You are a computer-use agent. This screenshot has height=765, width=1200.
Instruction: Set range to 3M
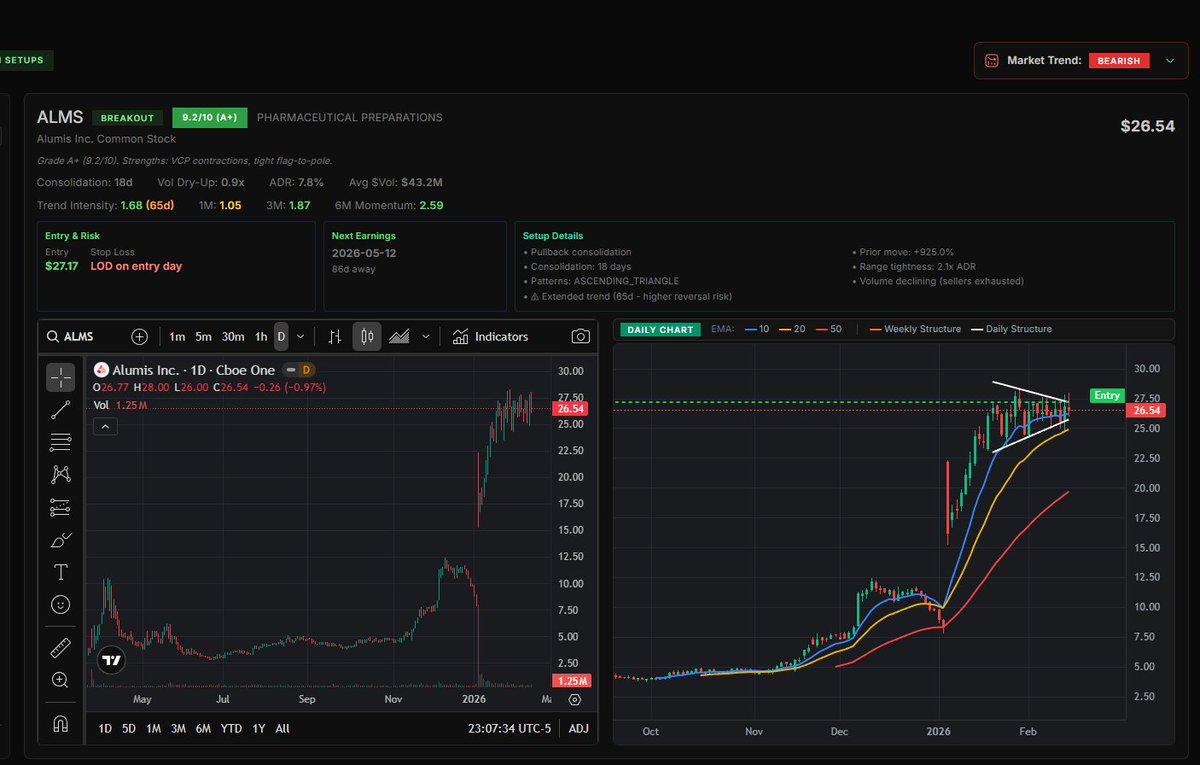[178, 728]
